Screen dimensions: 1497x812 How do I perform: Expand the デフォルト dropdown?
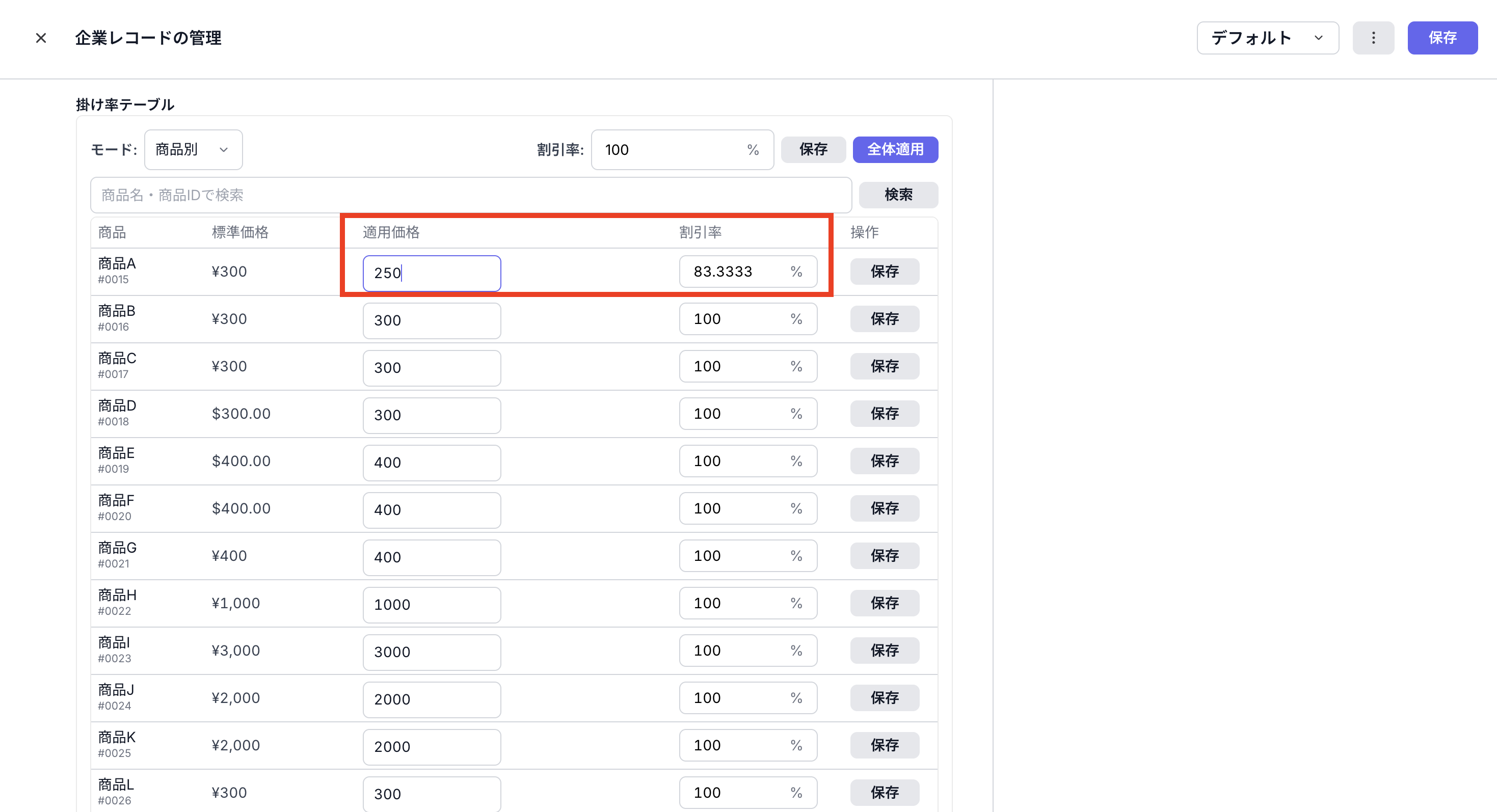(1267, 38)
